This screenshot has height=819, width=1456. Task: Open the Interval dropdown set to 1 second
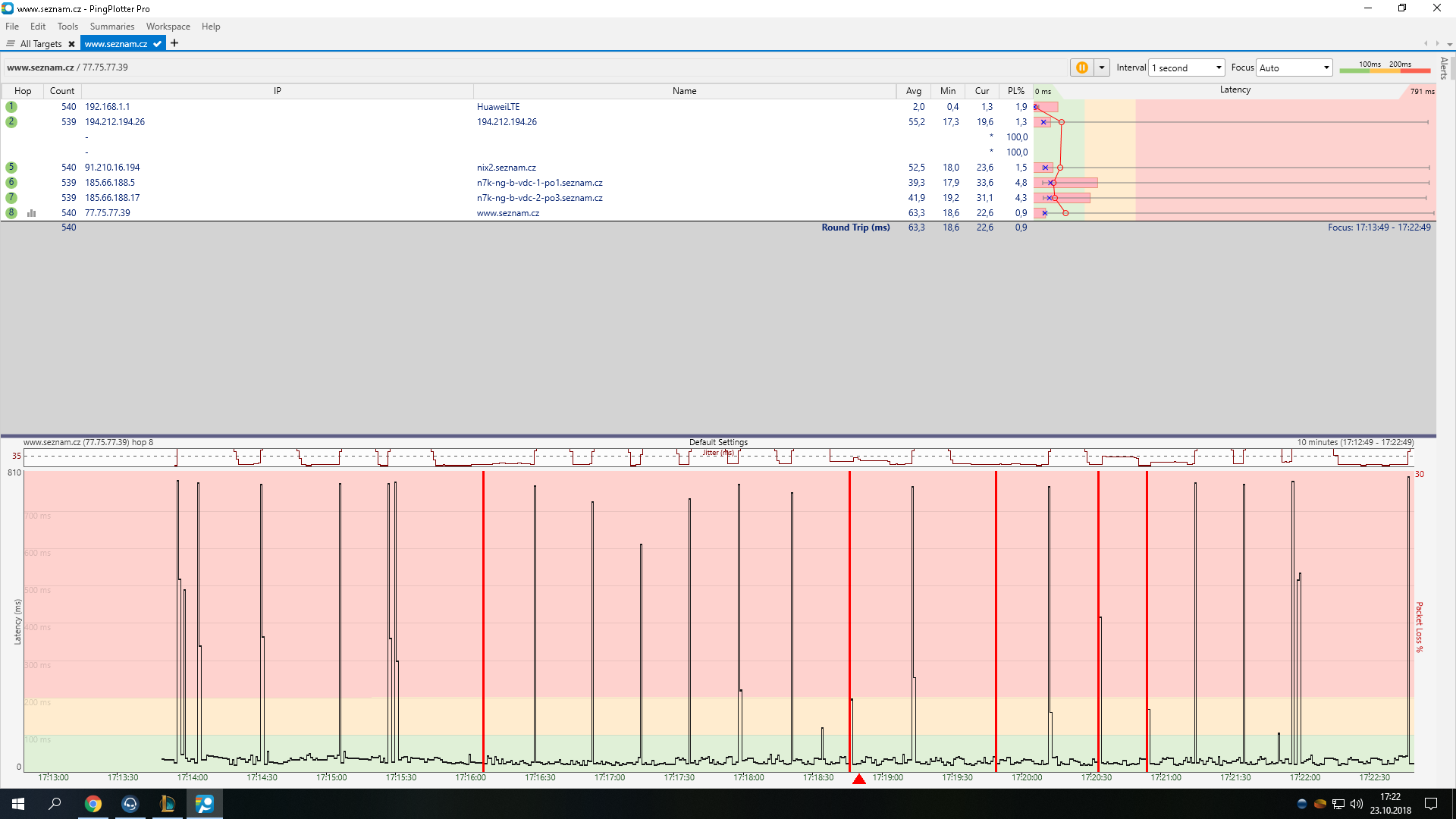pos(1186,67)
